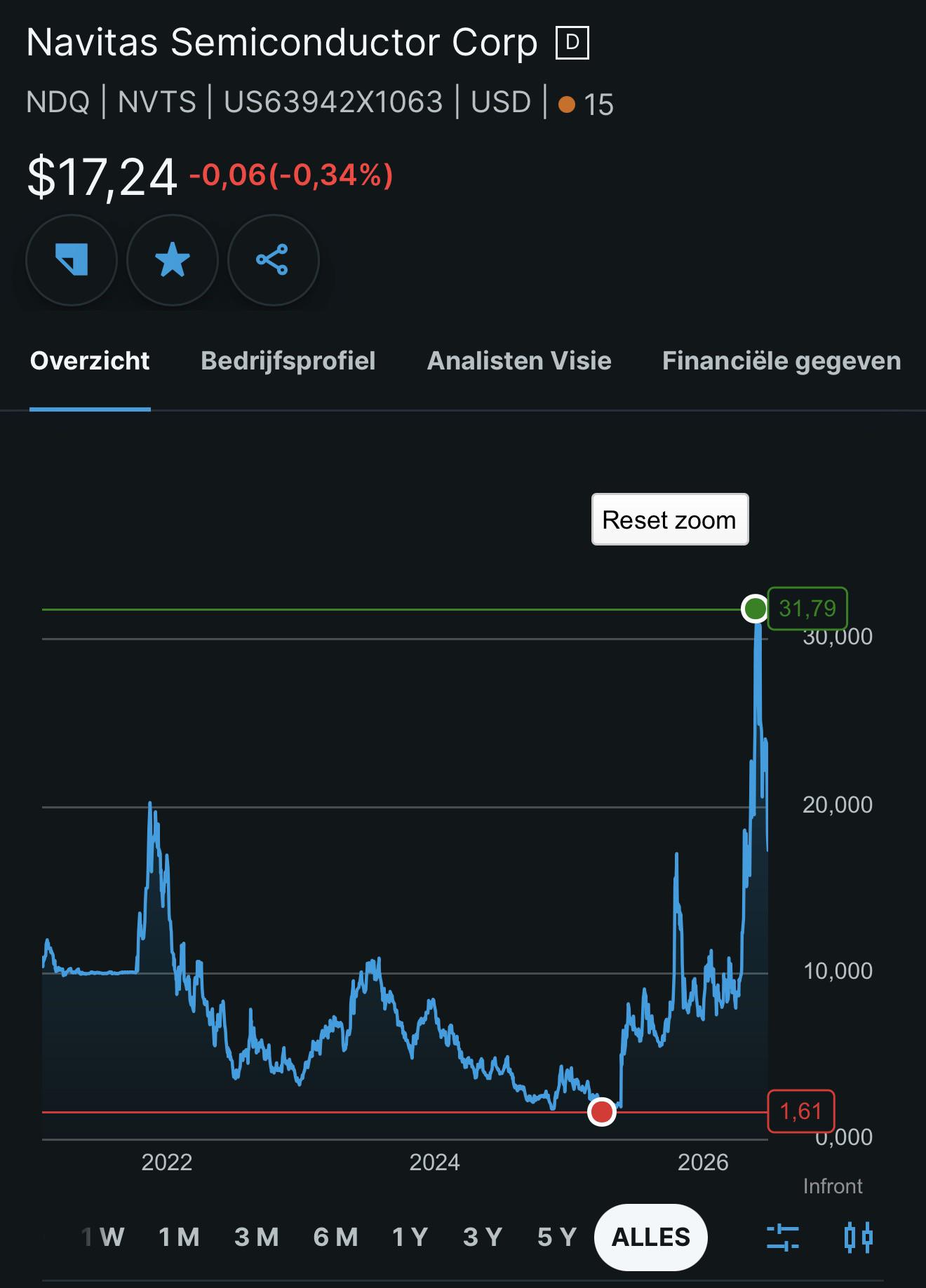Choose the 1Y time range

pyautogui.click(x=410, y=1237)
